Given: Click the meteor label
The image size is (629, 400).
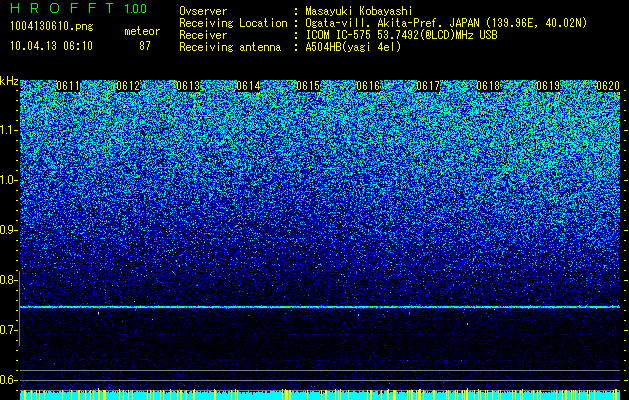Looking at the screenshot, I should point(142,31).
